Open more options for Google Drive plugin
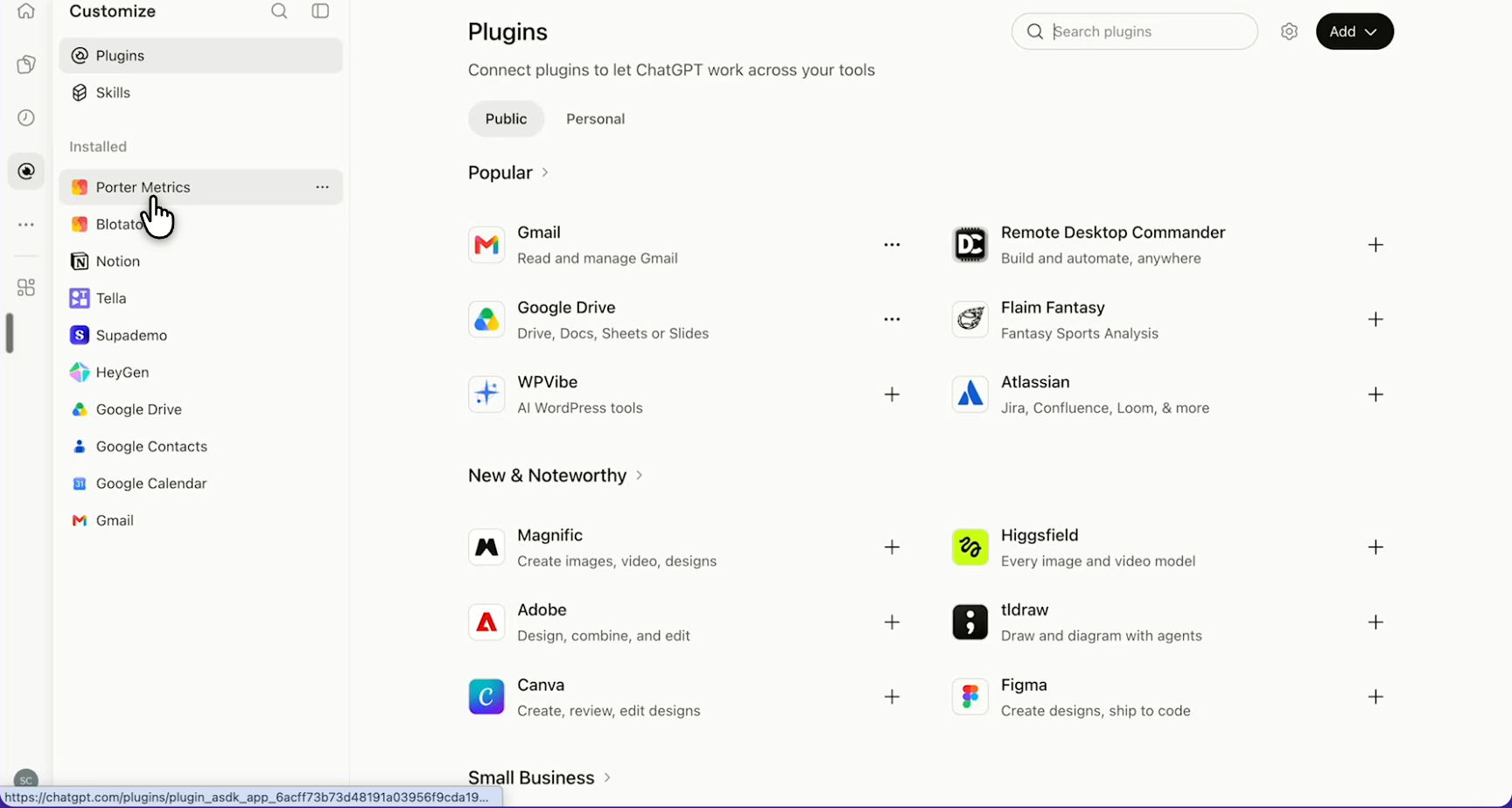 (x=892, y=320)
